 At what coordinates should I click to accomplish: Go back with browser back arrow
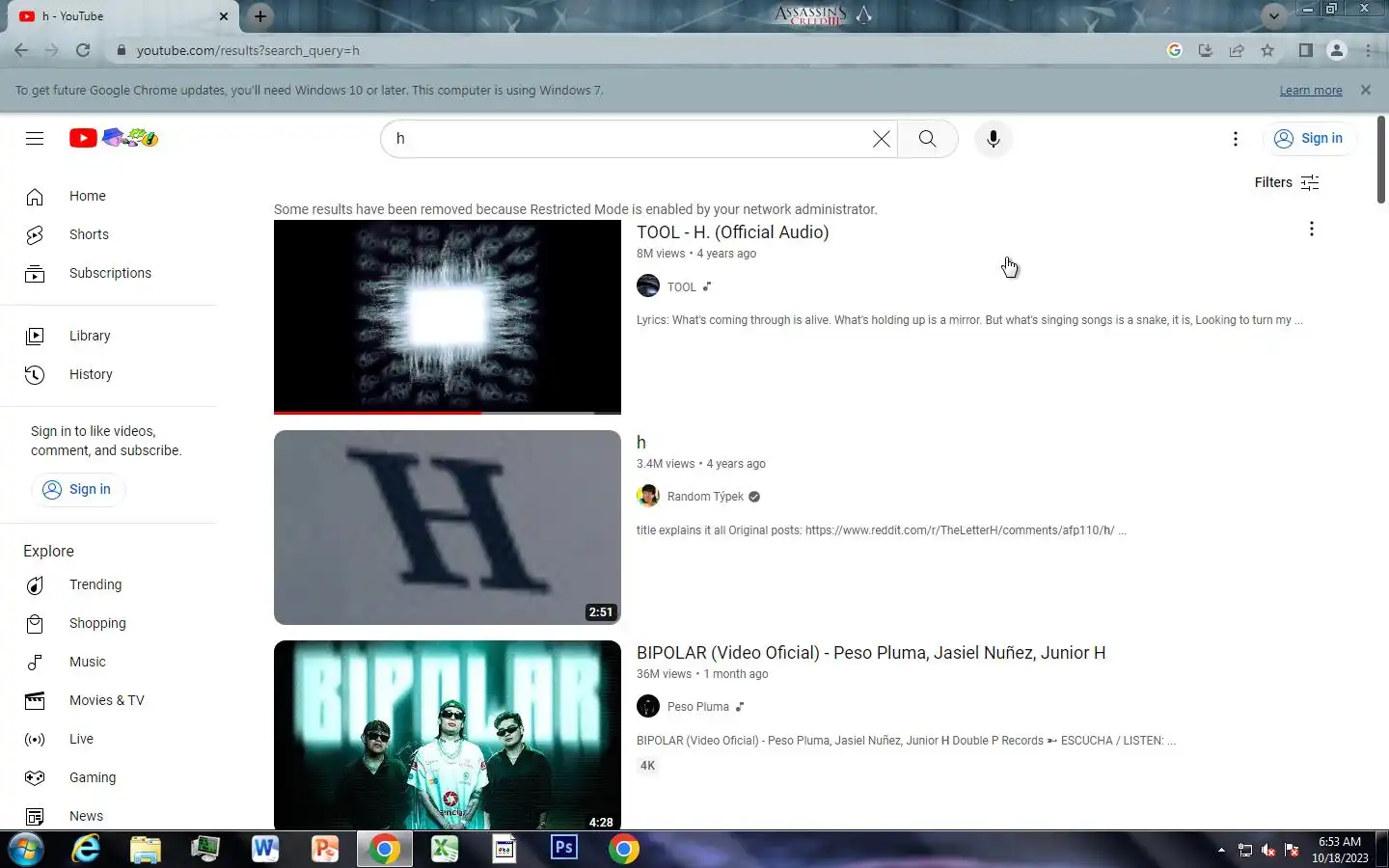pos(21,50)
